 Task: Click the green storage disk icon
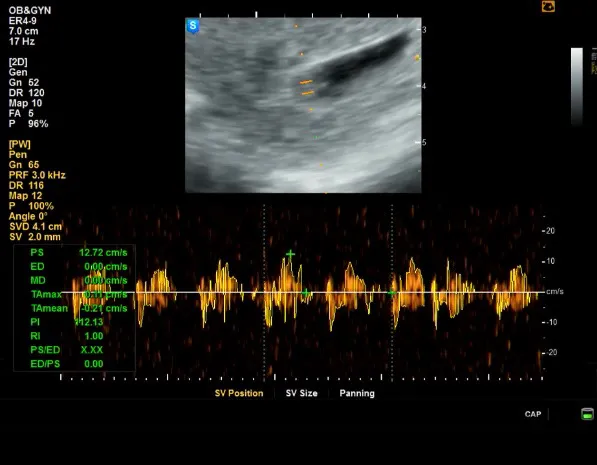coord(587,414)
